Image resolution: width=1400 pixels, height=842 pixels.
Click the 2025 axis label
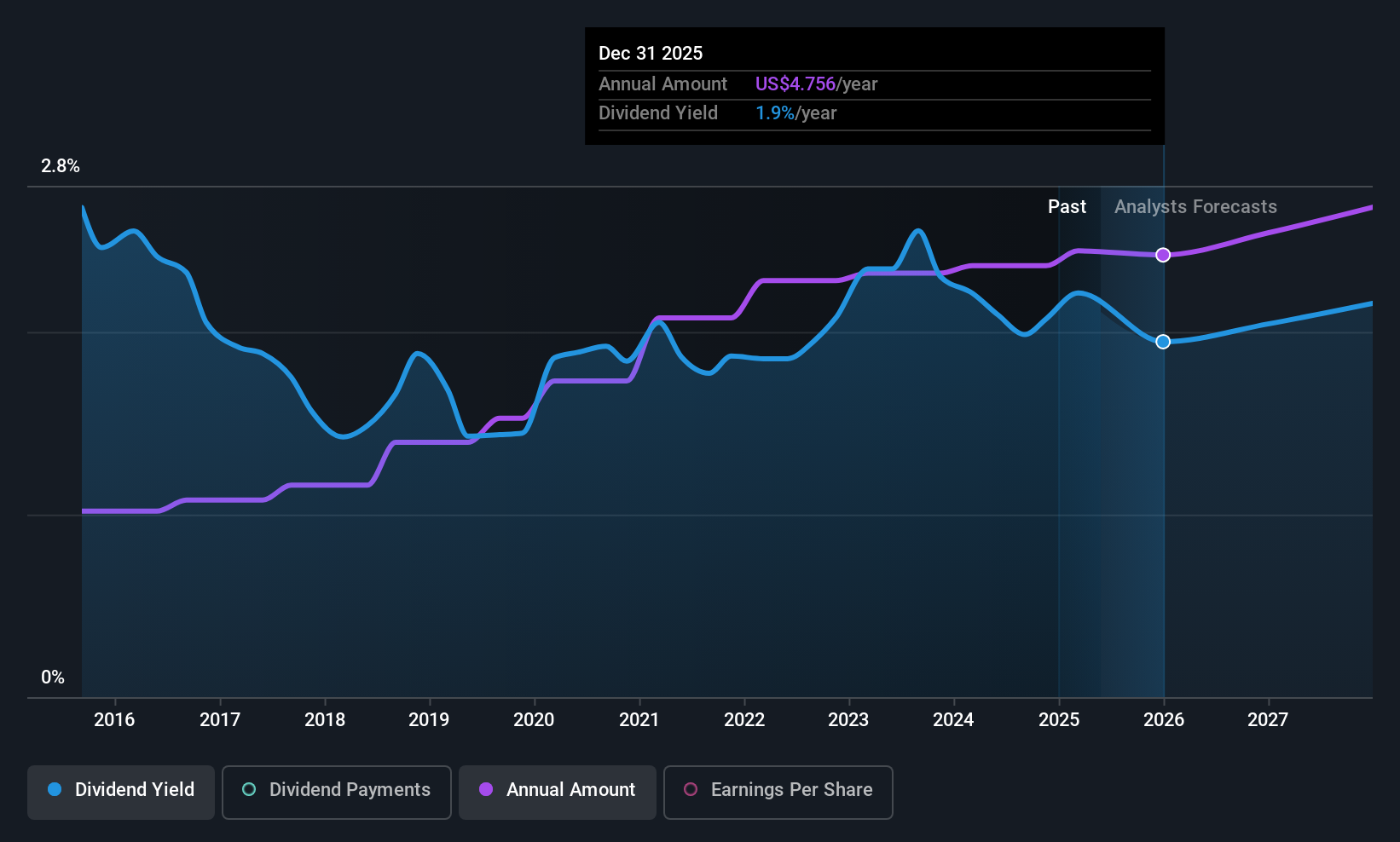1059,720
